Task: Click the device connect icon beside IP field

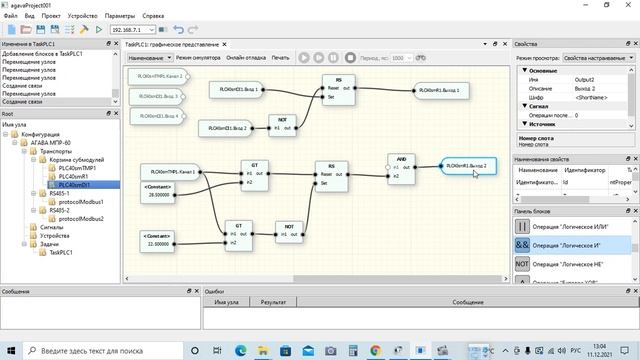Action: (163, 29)
